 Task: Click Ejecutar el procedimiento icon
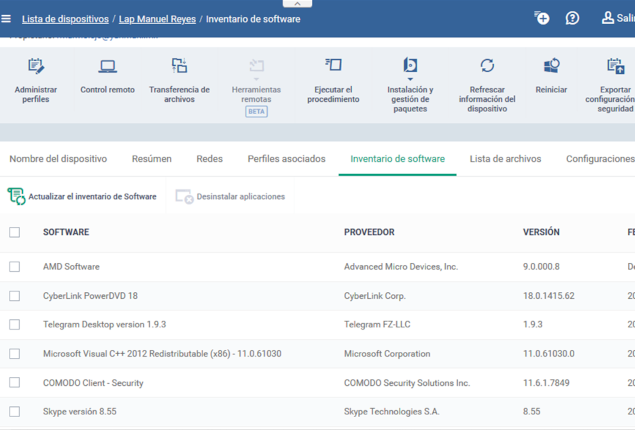[x=333, y=65]
